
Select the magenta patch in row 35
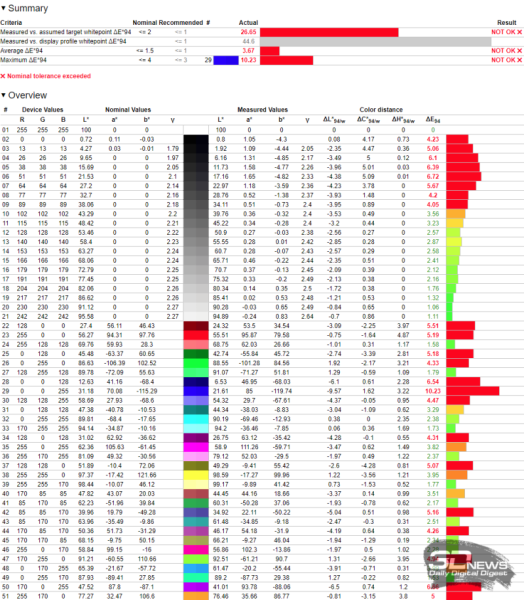tap(196, 447)
